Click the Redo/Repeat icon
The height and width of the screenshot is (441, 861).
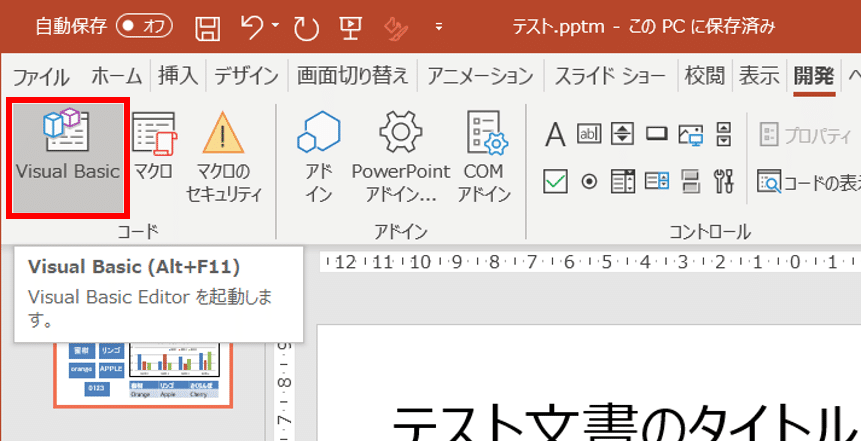[306, 27]
